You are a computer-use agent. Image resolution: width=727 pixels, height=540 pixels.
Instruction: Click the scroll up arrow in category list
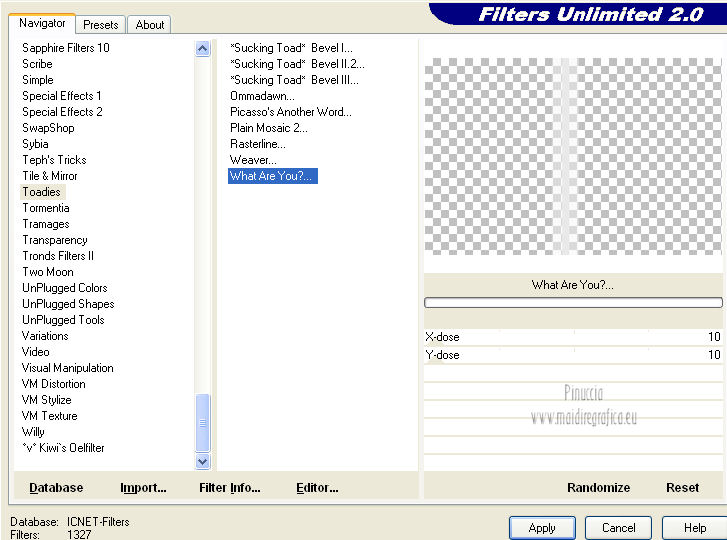pos(203,49)
